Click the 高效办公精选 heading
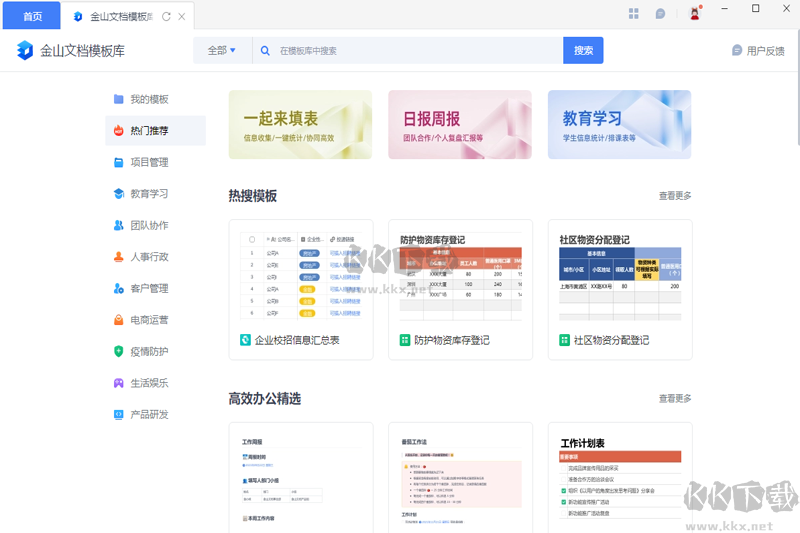The image size is (800, 533). 265,398
